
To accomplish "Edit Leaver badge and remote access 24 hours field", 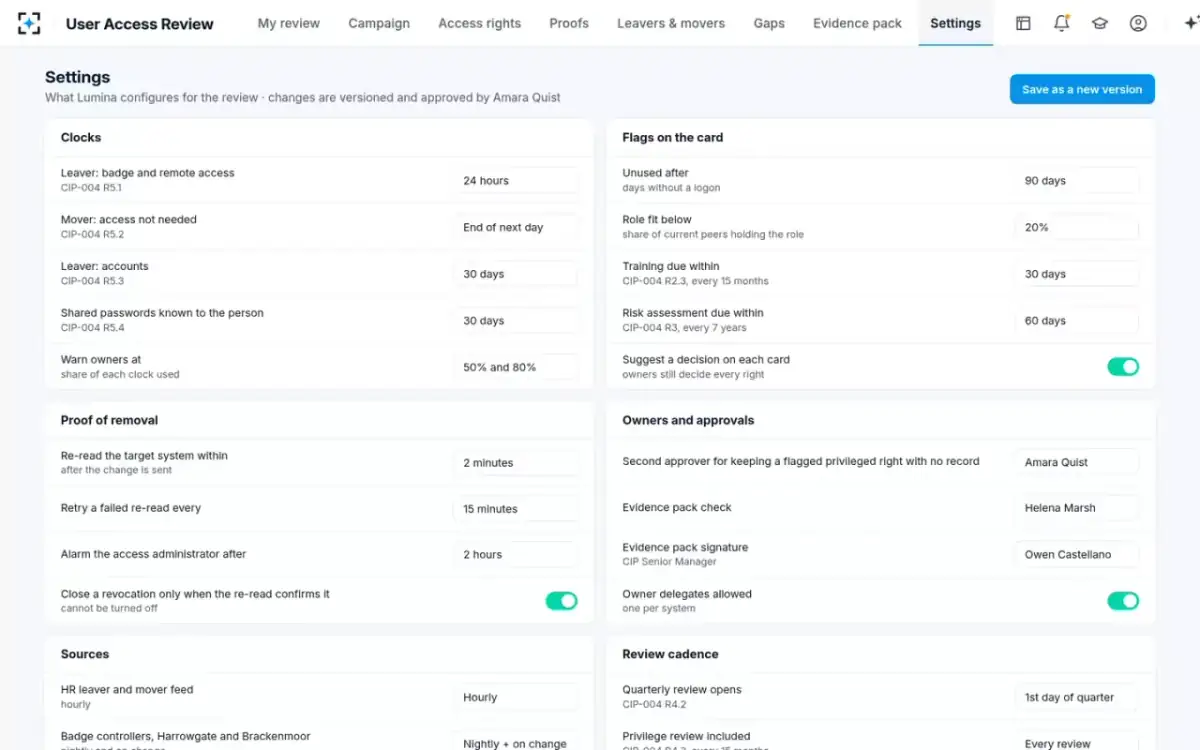I will 516,181.
